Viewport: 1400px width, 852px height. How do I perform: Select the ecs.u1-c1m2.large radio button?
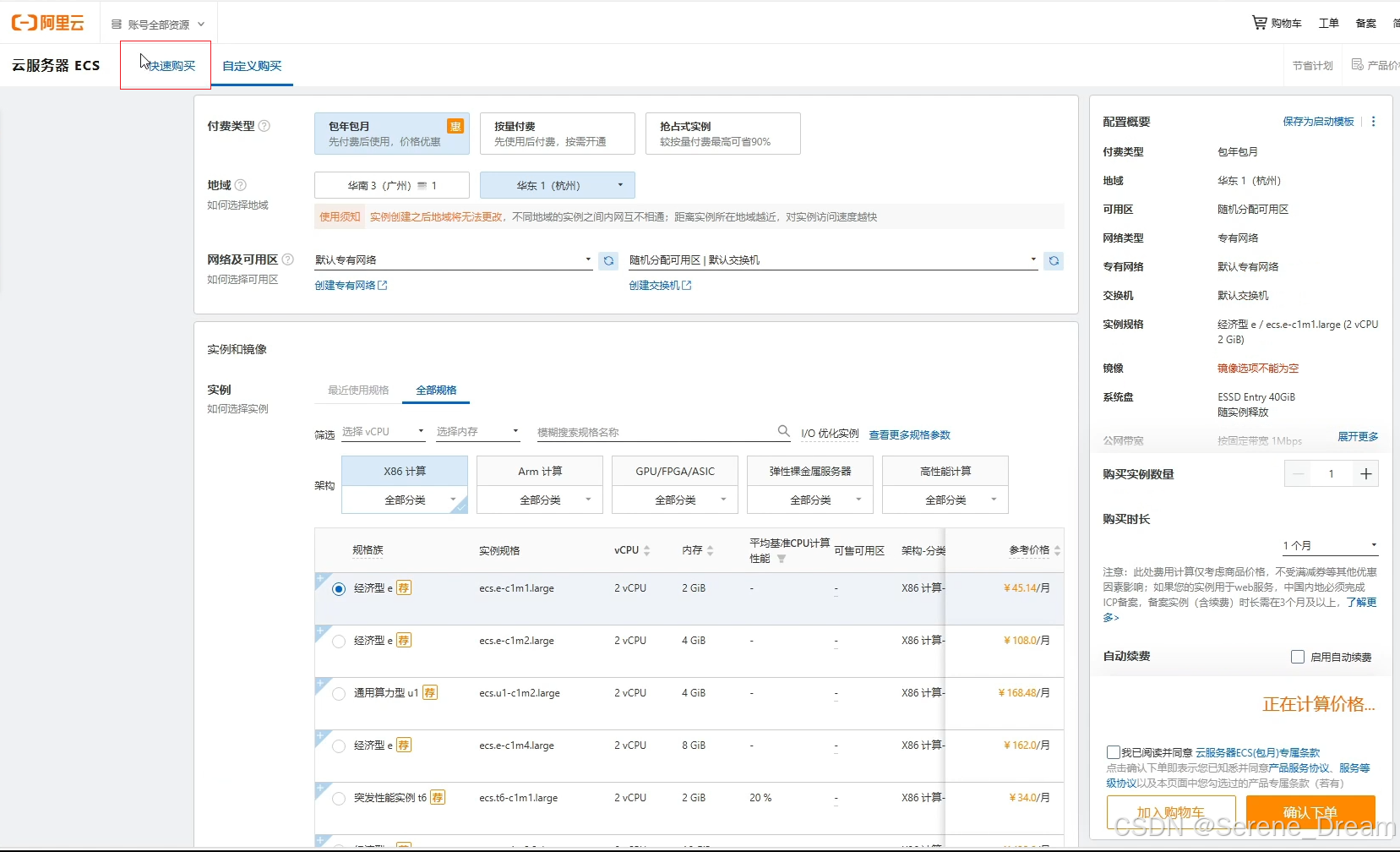339,694
